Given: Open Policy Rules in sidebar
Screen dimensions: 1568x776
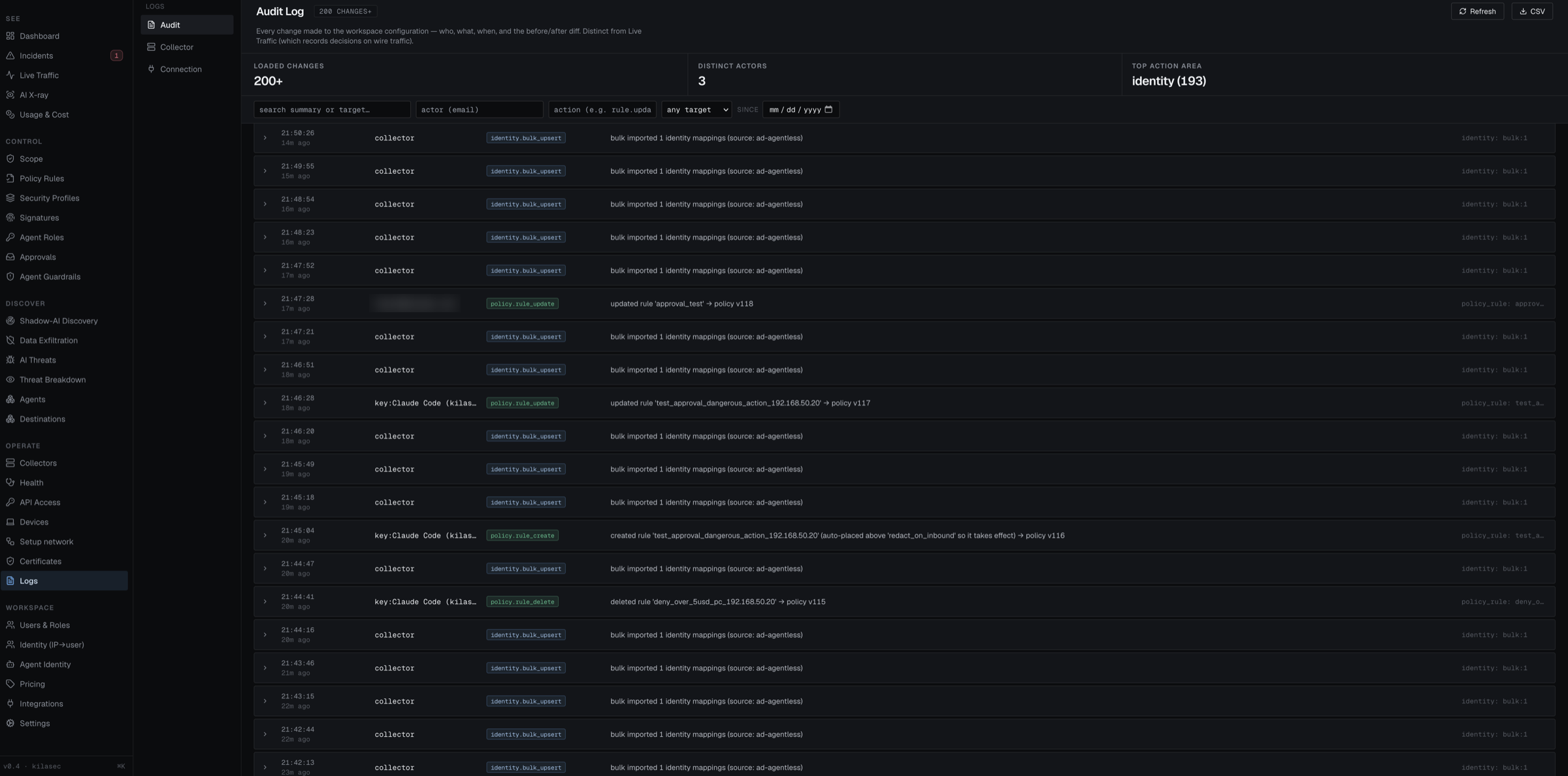Looking at the screenshot, I should tap(64, 178).
